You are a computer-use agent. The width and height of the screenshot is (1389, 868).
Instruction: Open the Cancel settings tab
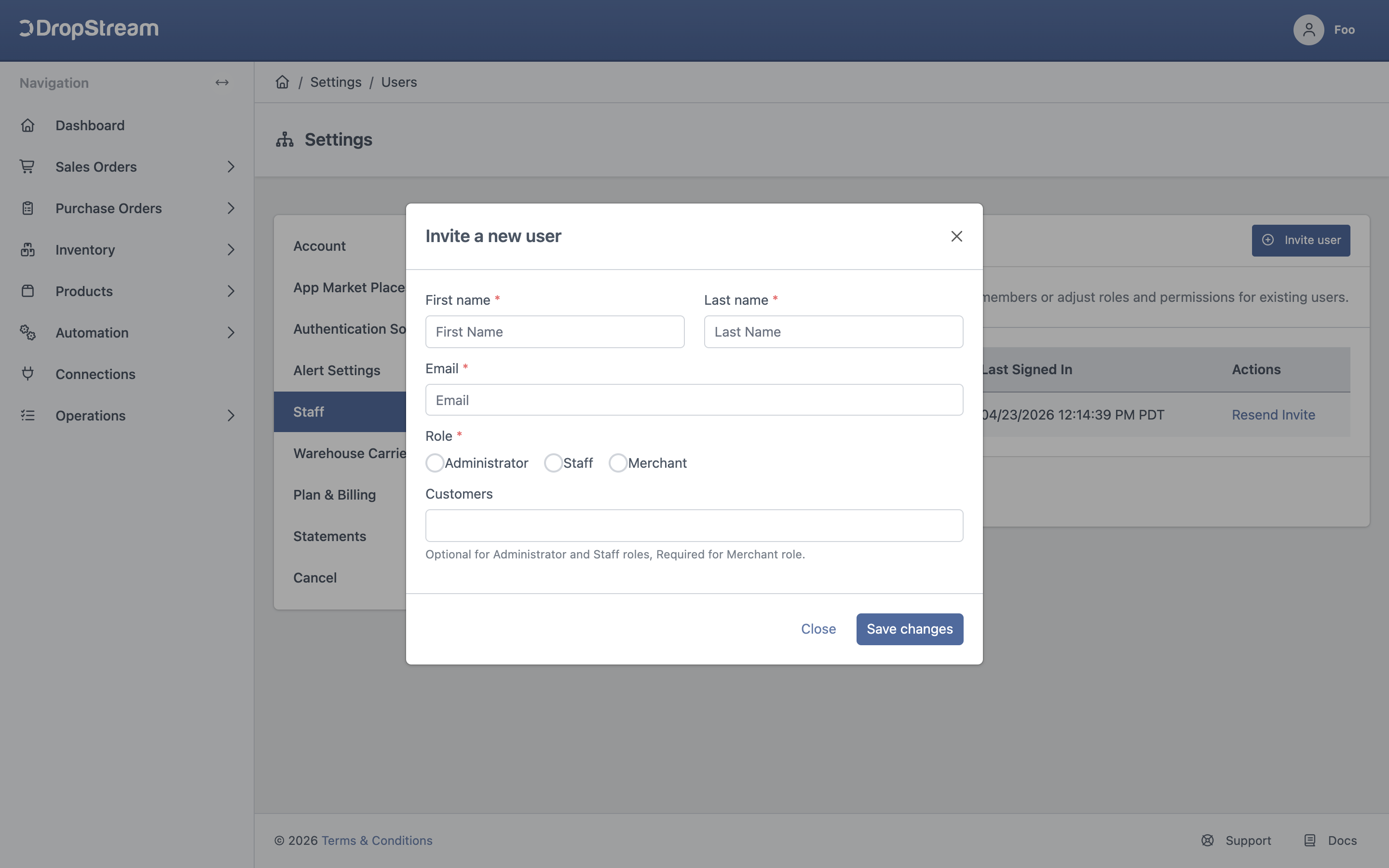click(x=340, y=578)
